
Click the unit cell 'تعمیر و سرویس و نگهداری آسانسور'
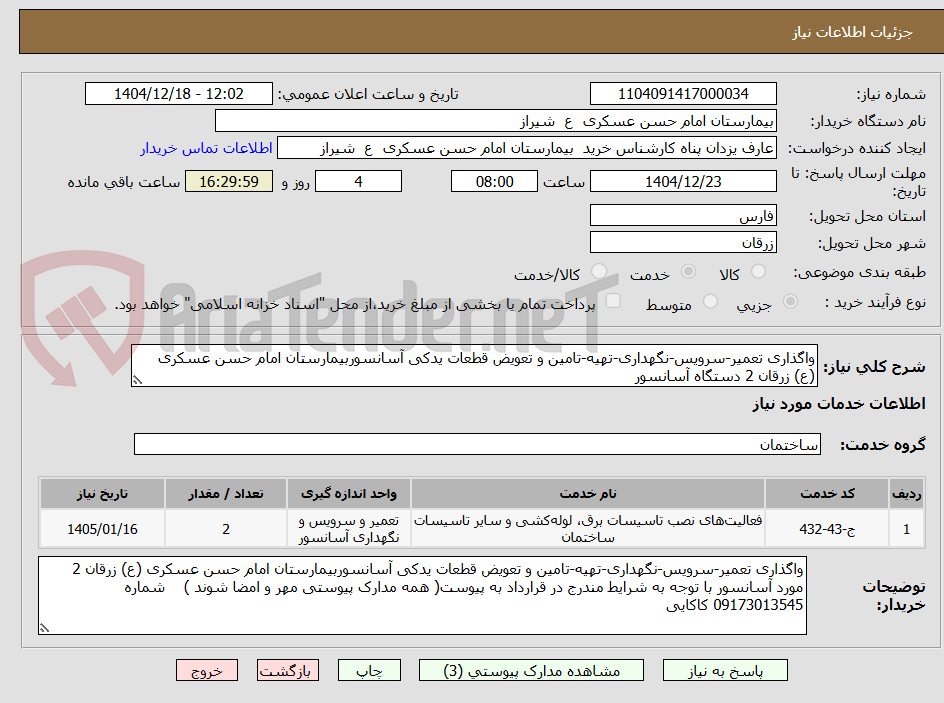[x=349, y=528]
